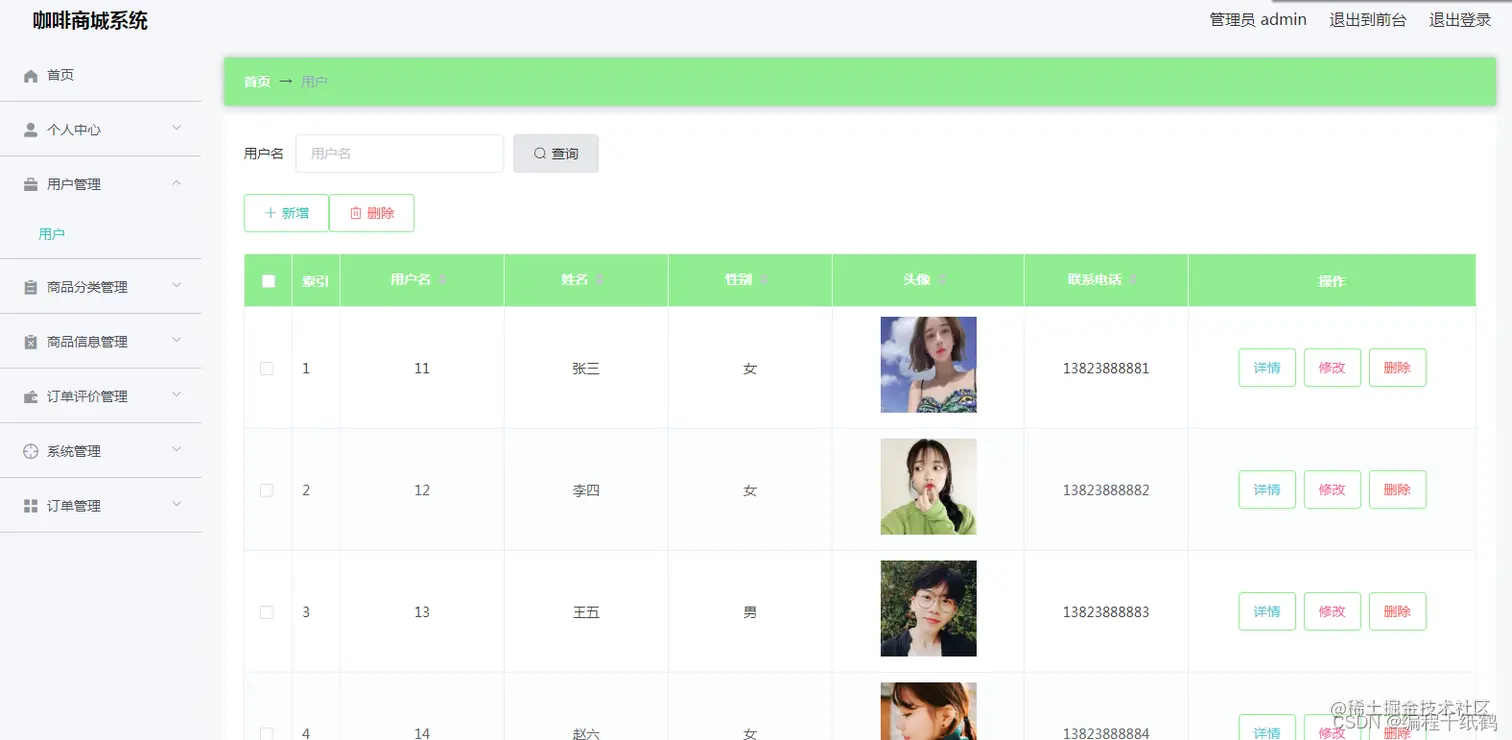This screenshot has width=1512, height=740.
Task: Click the clipboard icon beside 商品分类管理
Action: (x=30, y=287)
